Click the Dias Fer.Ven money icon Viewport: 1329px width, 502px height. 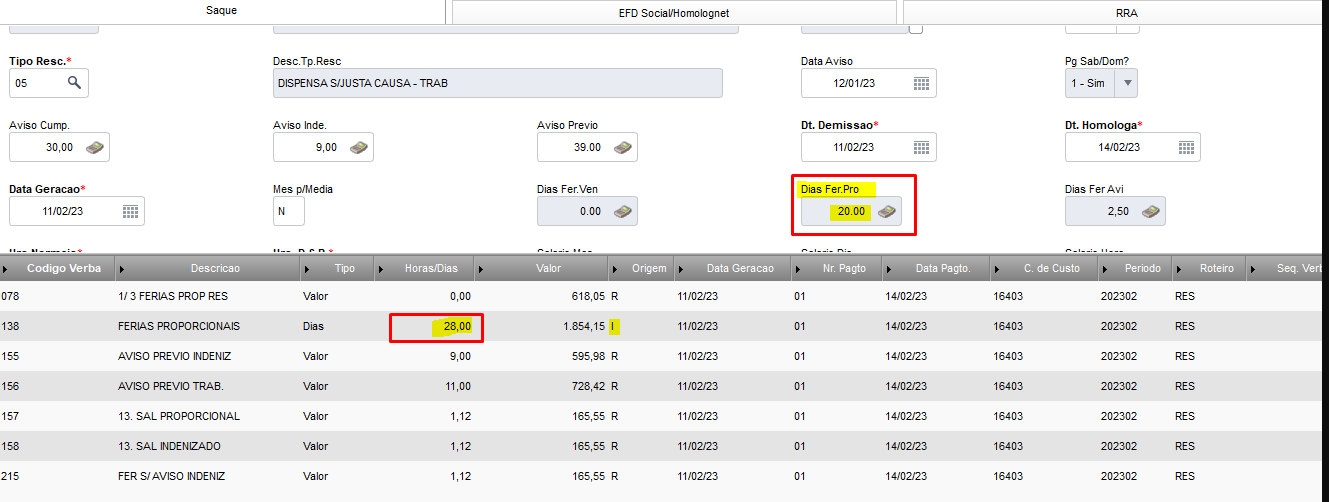coord(623,211)
